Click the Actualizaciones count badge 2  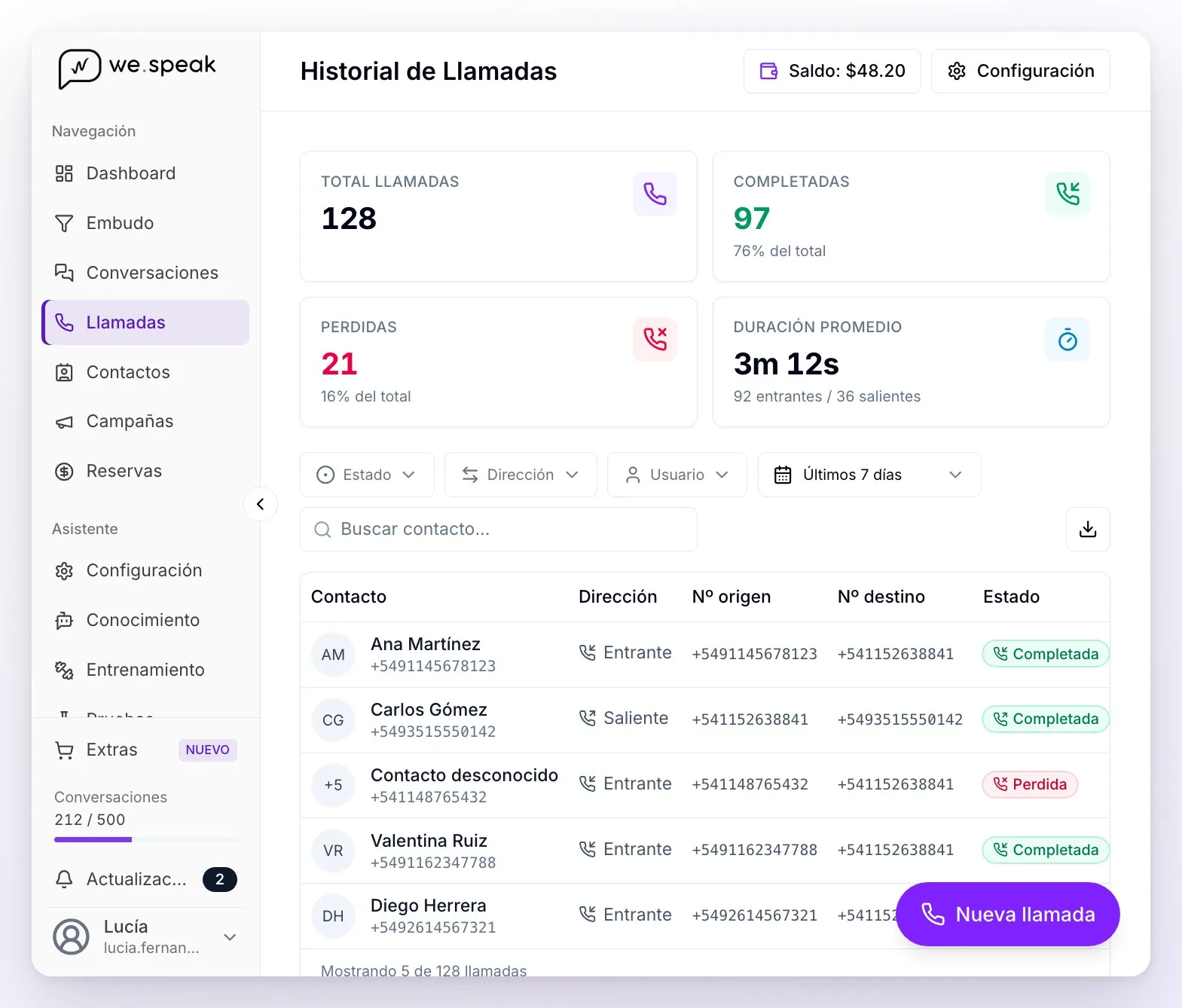[220, 880]
